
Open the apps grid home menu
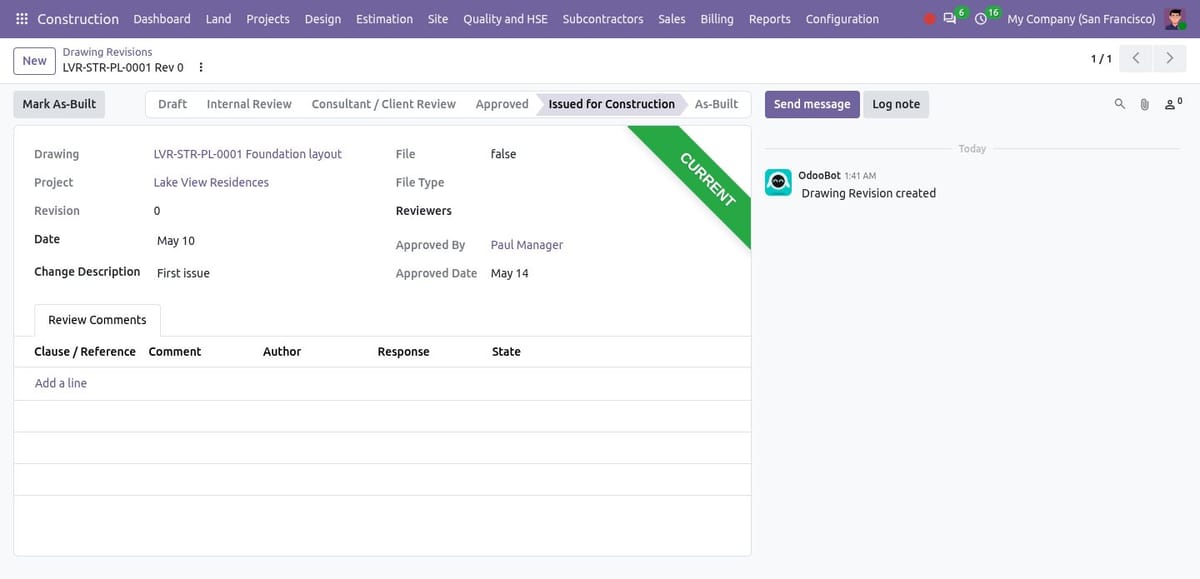22,19
